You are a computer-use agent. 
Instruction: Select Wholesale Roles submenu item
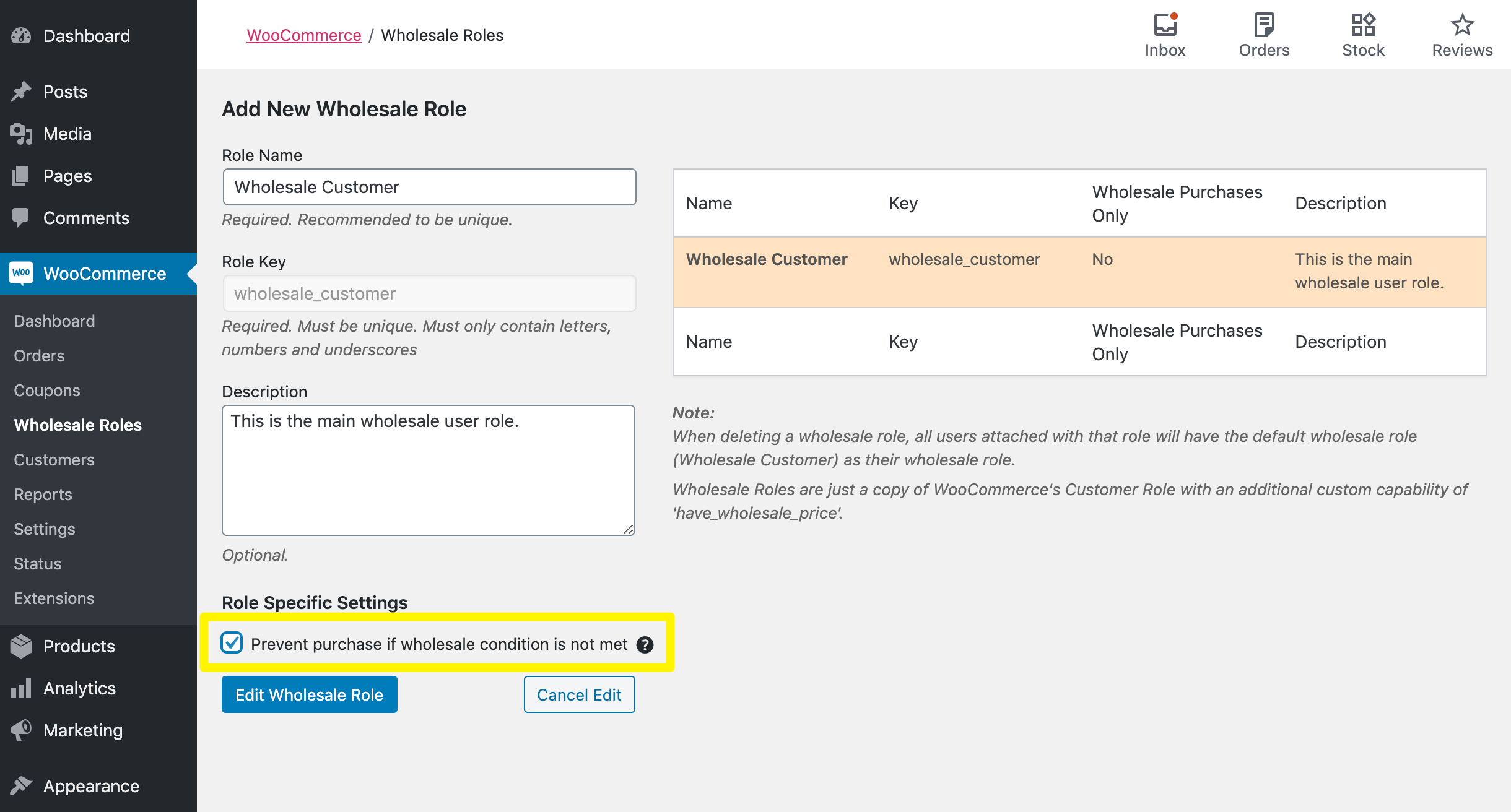[x=78, y=425]
